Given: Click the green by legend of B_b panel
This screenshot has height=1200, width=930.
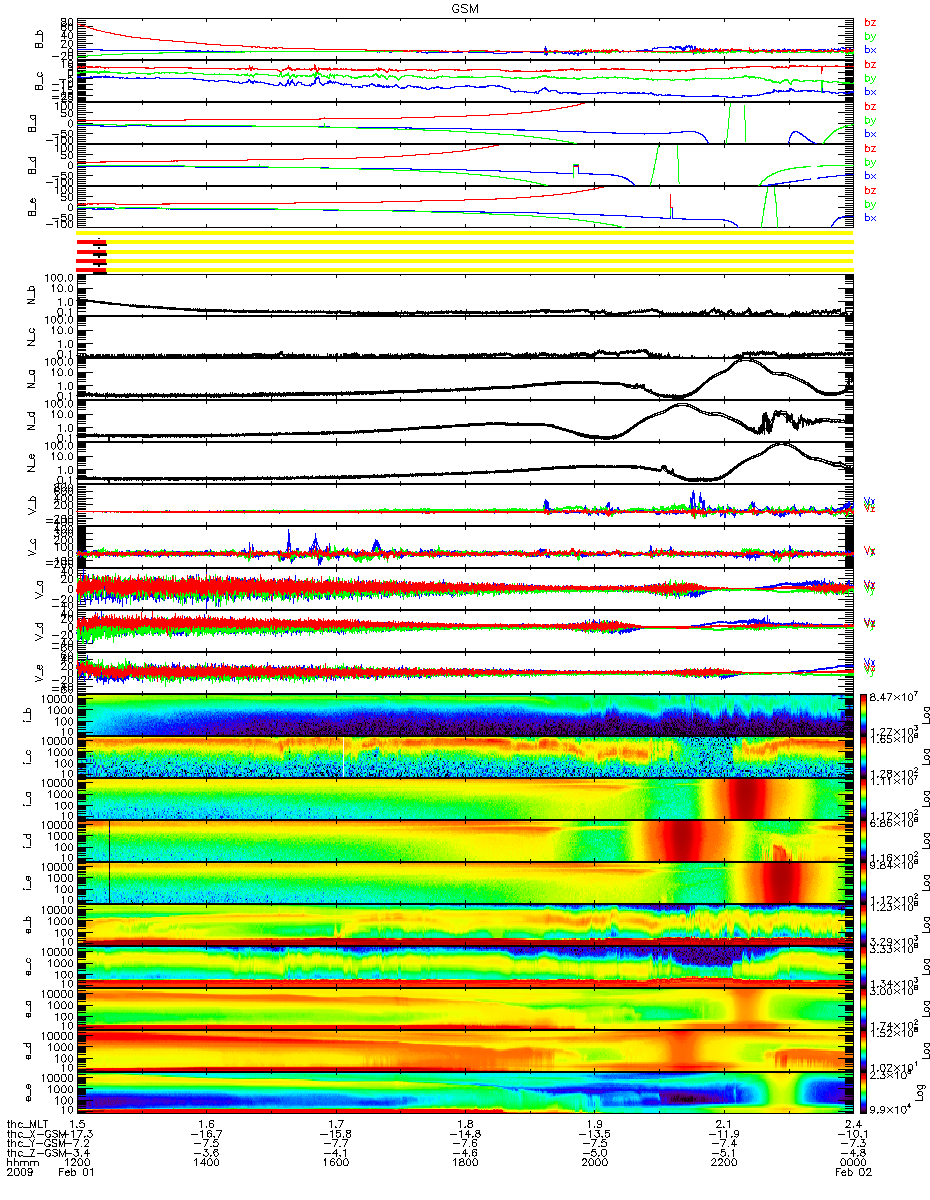Looking at the screenshot, I should coord(870,36).
